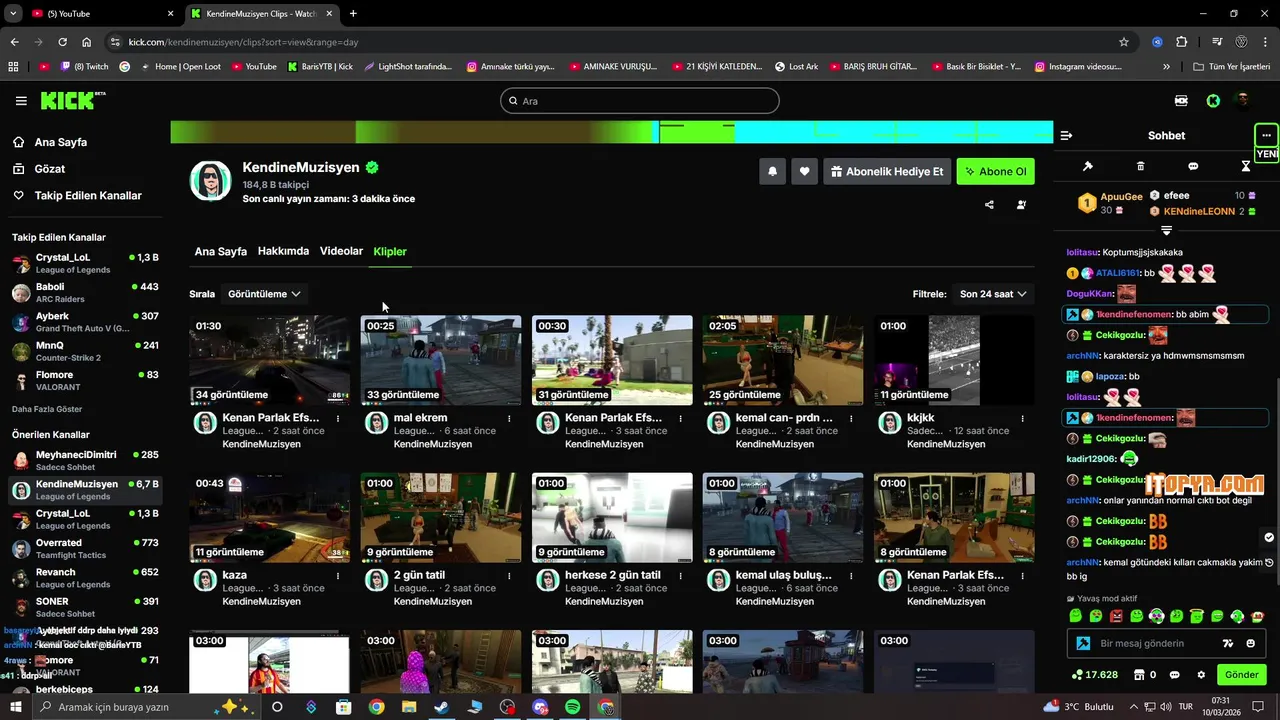Open the profile avatar menu in header

click(1243, 100)
